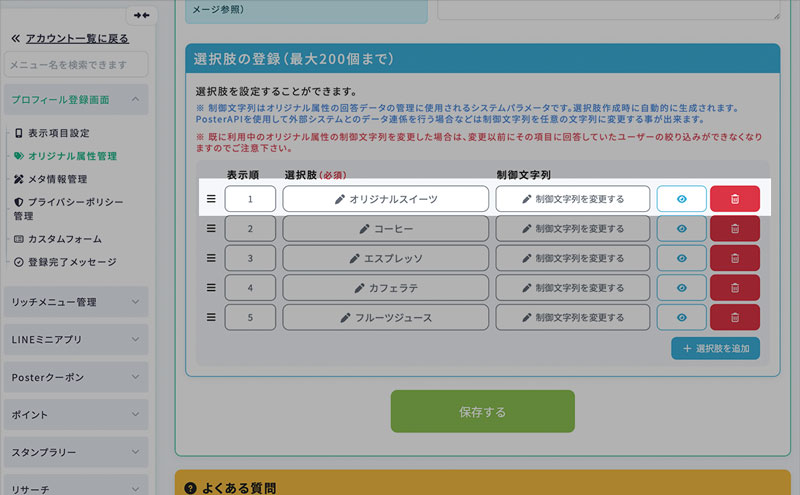Screen dimensions: 800x495
Task: Click the menu name search field
Action: point(76,65)
